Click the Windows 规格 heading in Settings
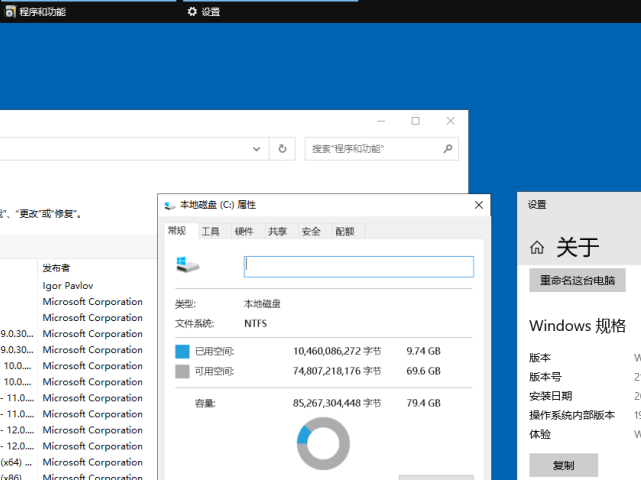 [x=577, y=325]
